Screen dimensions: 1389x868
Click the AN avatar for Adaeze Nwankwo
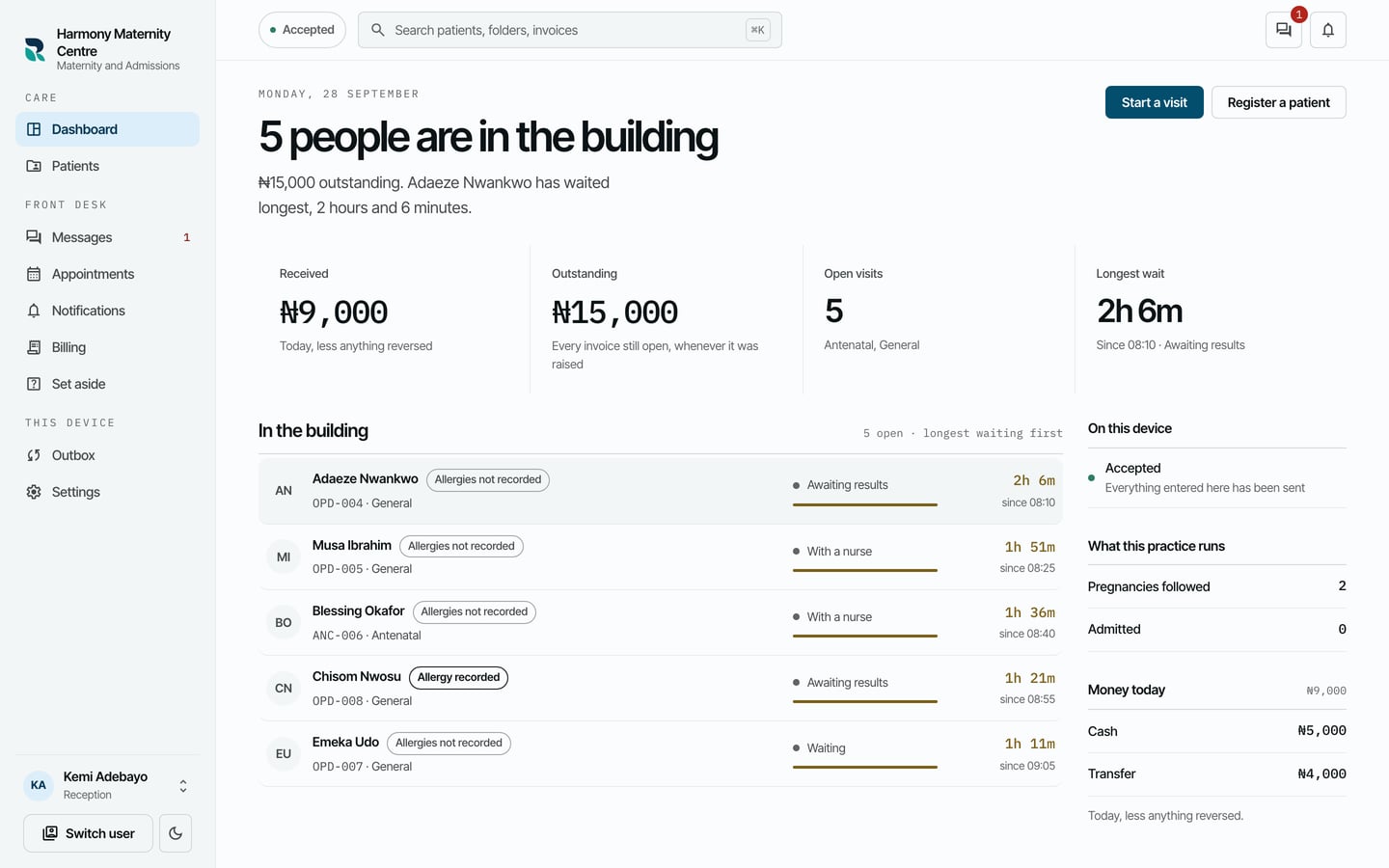click(284, 491)
